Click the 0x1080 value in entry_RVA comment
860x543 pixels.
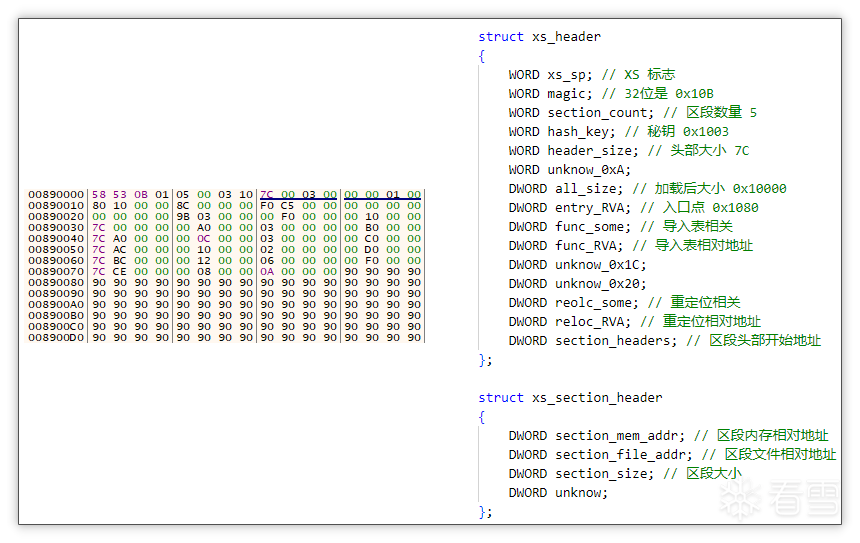735,208
